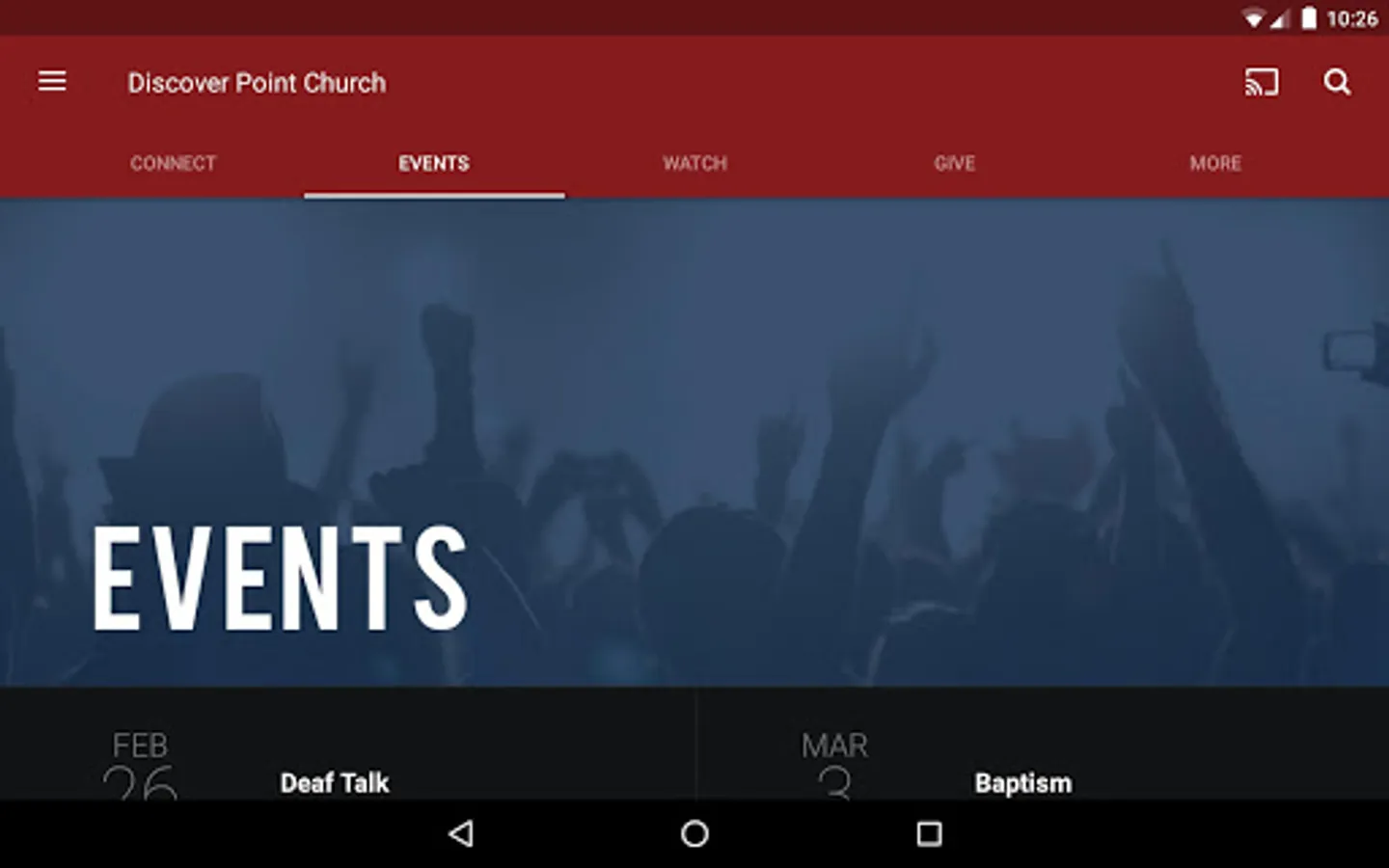Tap the Discover Point Church title

(x=257, y=83)
